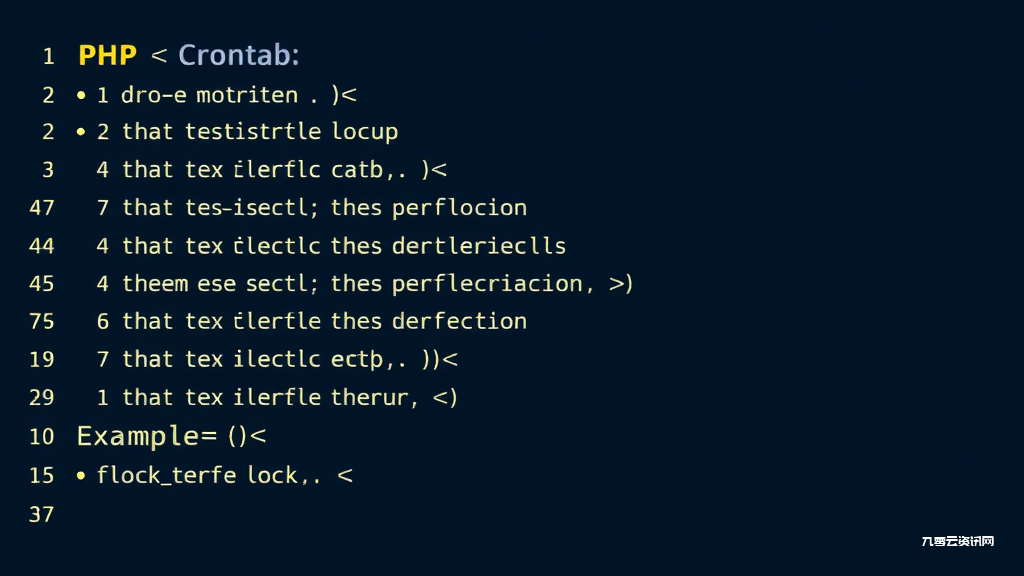Click the text thes derfection
The image size is (1024, 576).
click(428, 321)
